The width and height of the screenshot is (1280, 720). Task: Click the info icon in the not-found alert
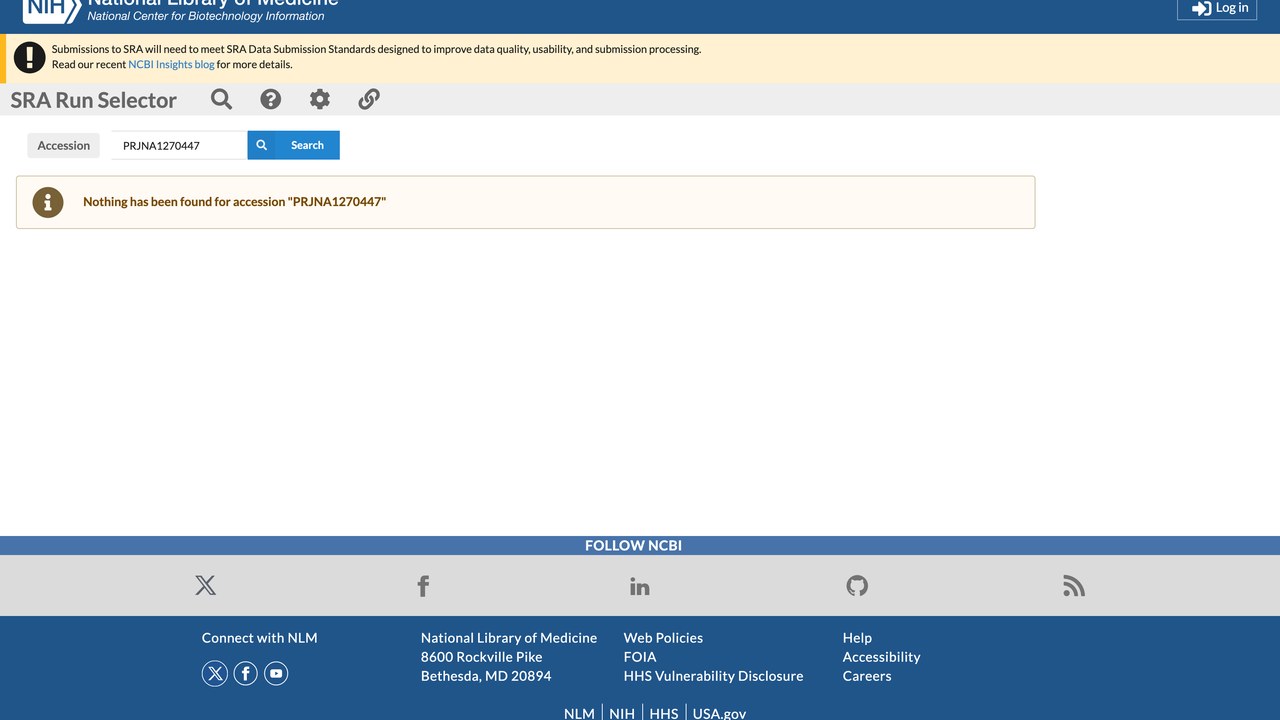(48, 202)
